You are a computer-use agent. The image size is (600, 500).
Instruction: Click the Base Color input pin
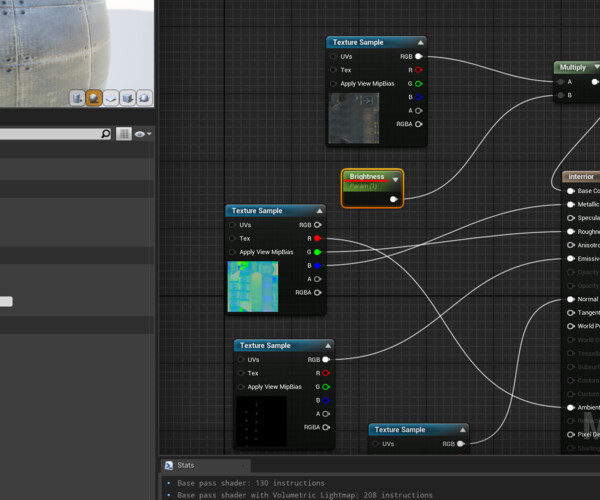pos(571,191)
